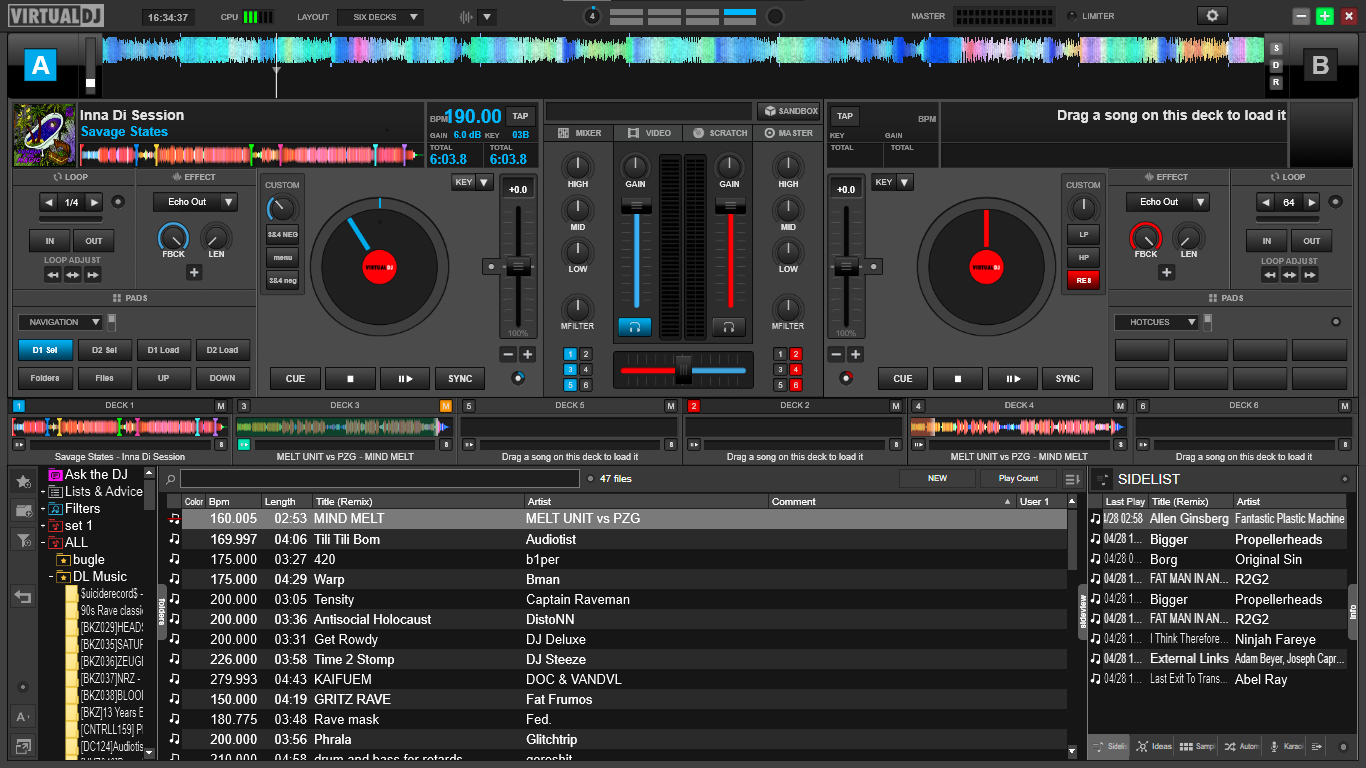This screenshot has height=768, width=1366.
Task: Toggle Deck 1 master M button
Action: (x=221, y=405)
